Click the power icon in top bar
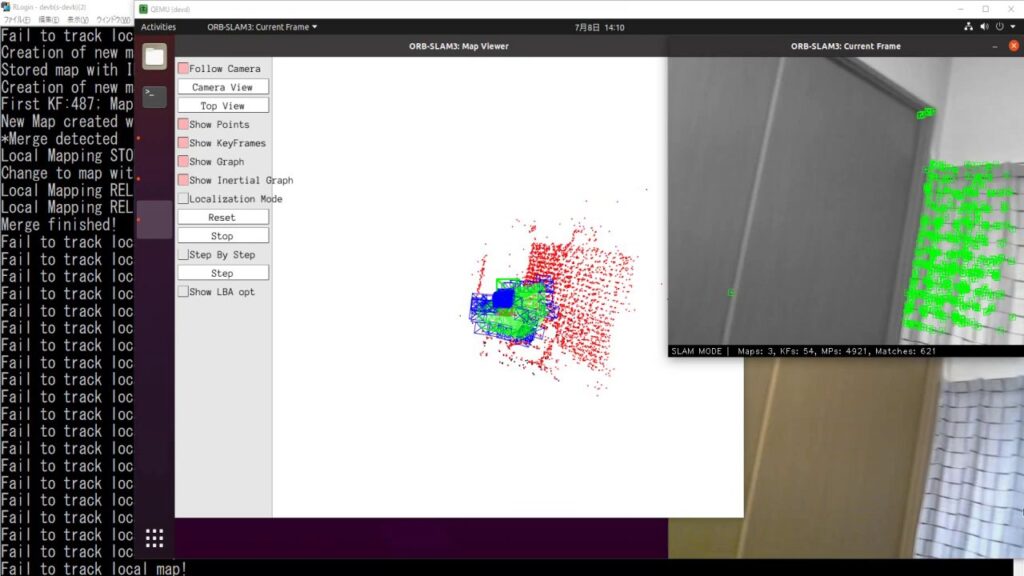Screen dimensions: 1024x576 [x=1000, y=27]
